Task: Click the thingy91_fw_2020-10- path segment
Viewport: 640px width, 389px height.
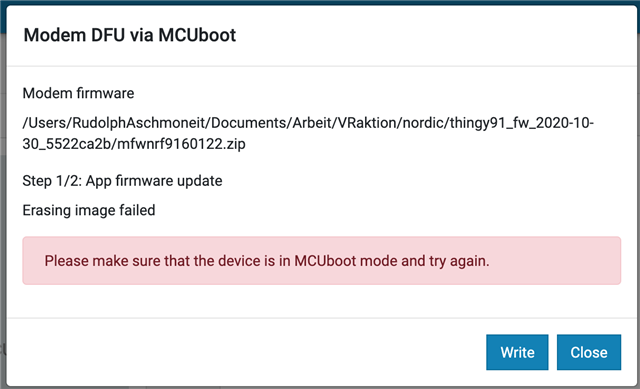Action: click(x=522, y=123)
